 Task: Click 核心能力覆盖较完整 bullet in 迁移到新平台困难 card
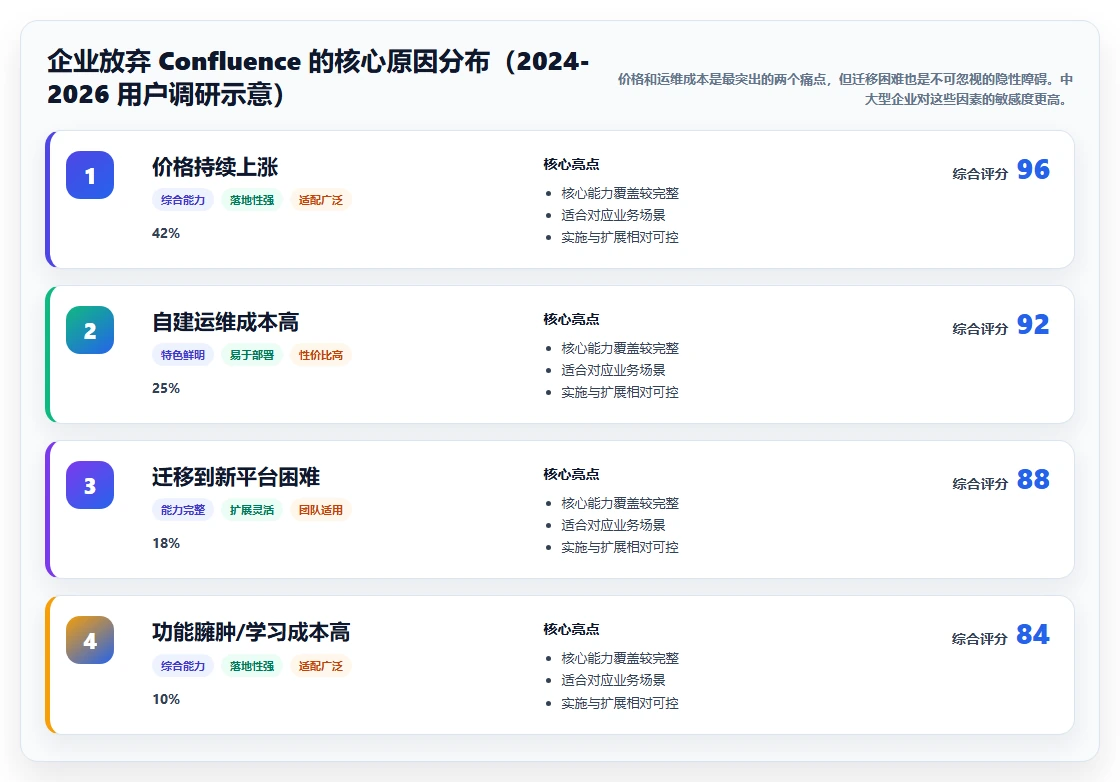click(619, 503)
